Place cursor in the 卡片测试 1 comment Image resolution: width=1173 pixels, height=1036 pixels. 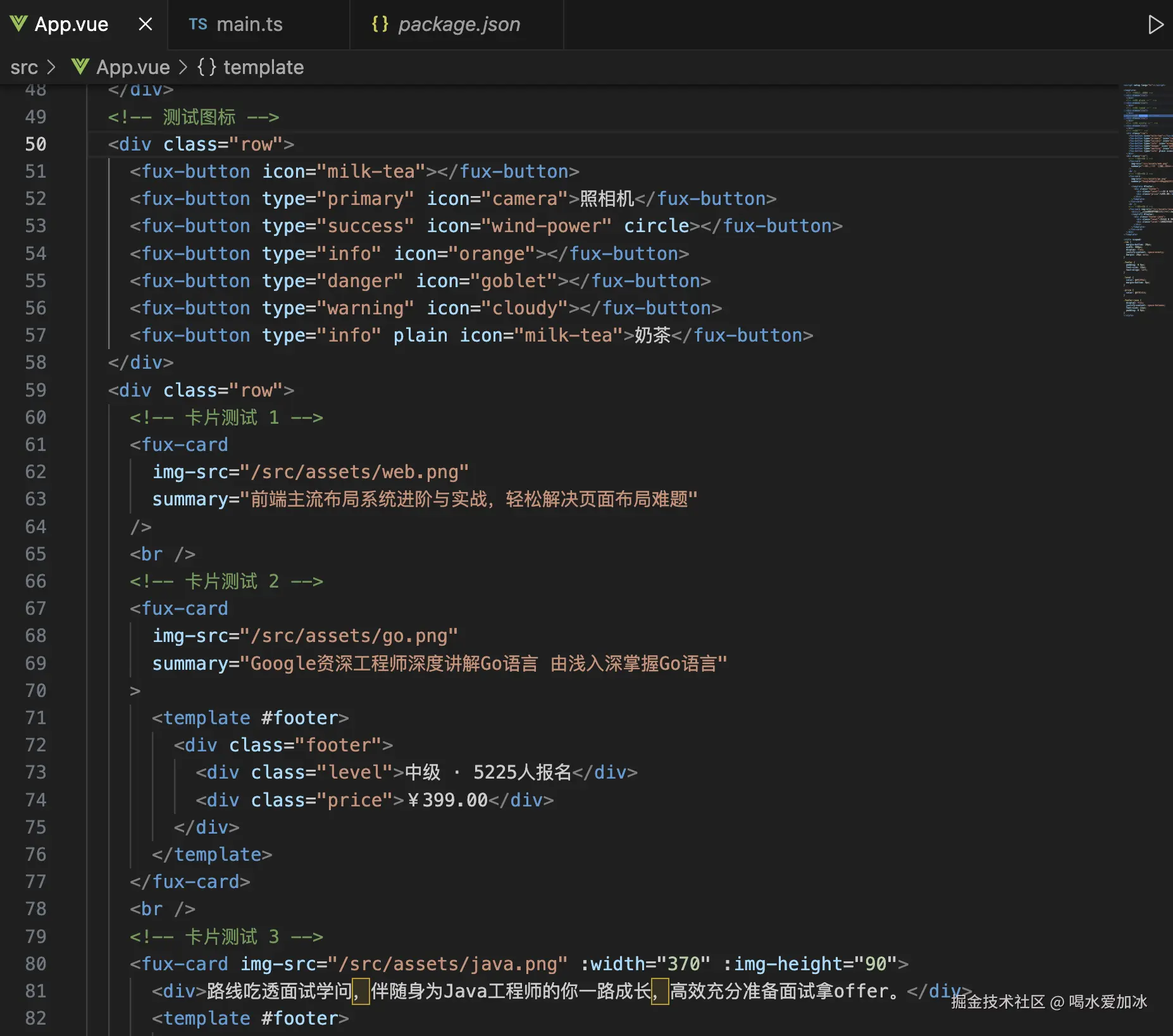[227, 417]
